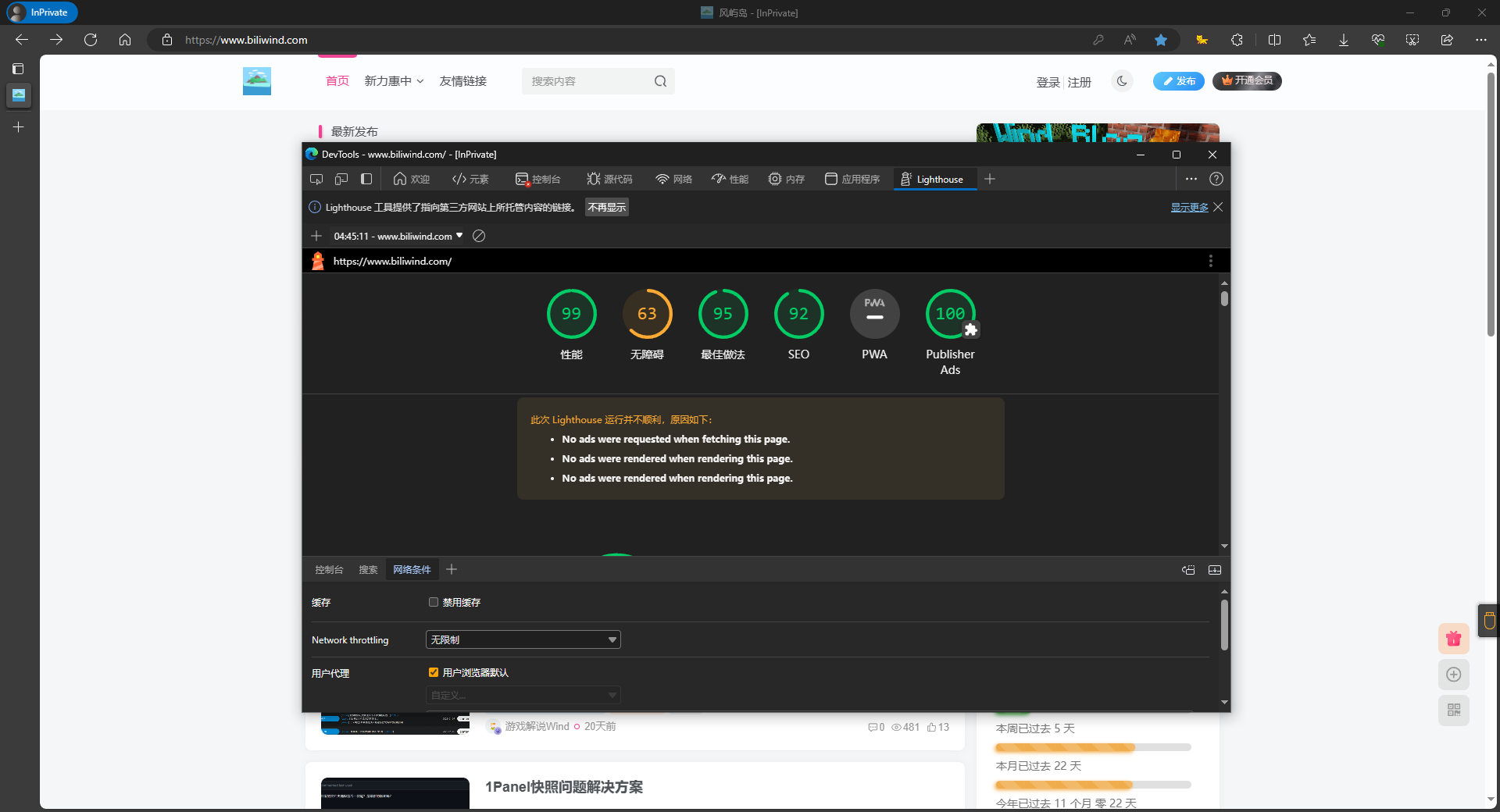Click the pink gift icon on page
Viewport: 1500px width, 812px height.
coord(1453,639)
